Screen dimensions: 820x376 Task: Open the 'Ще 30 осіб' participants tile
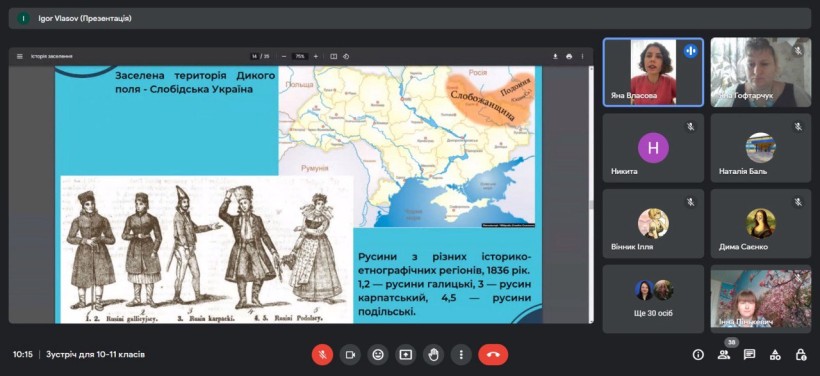point(653,299)
